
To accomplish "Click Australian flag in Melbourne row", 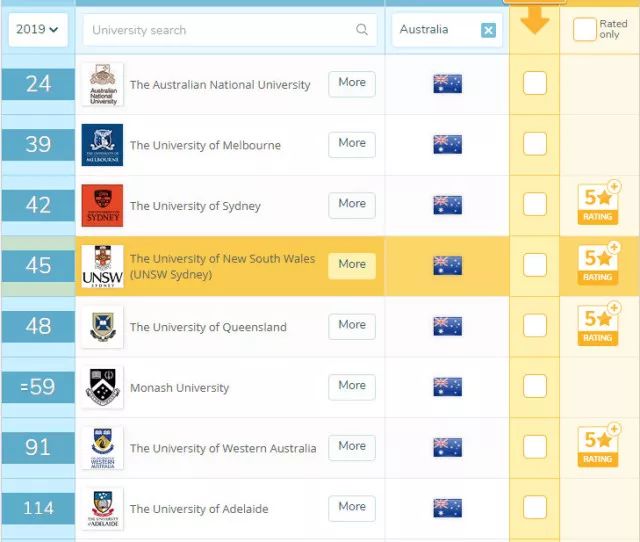I will coord(448,144).
